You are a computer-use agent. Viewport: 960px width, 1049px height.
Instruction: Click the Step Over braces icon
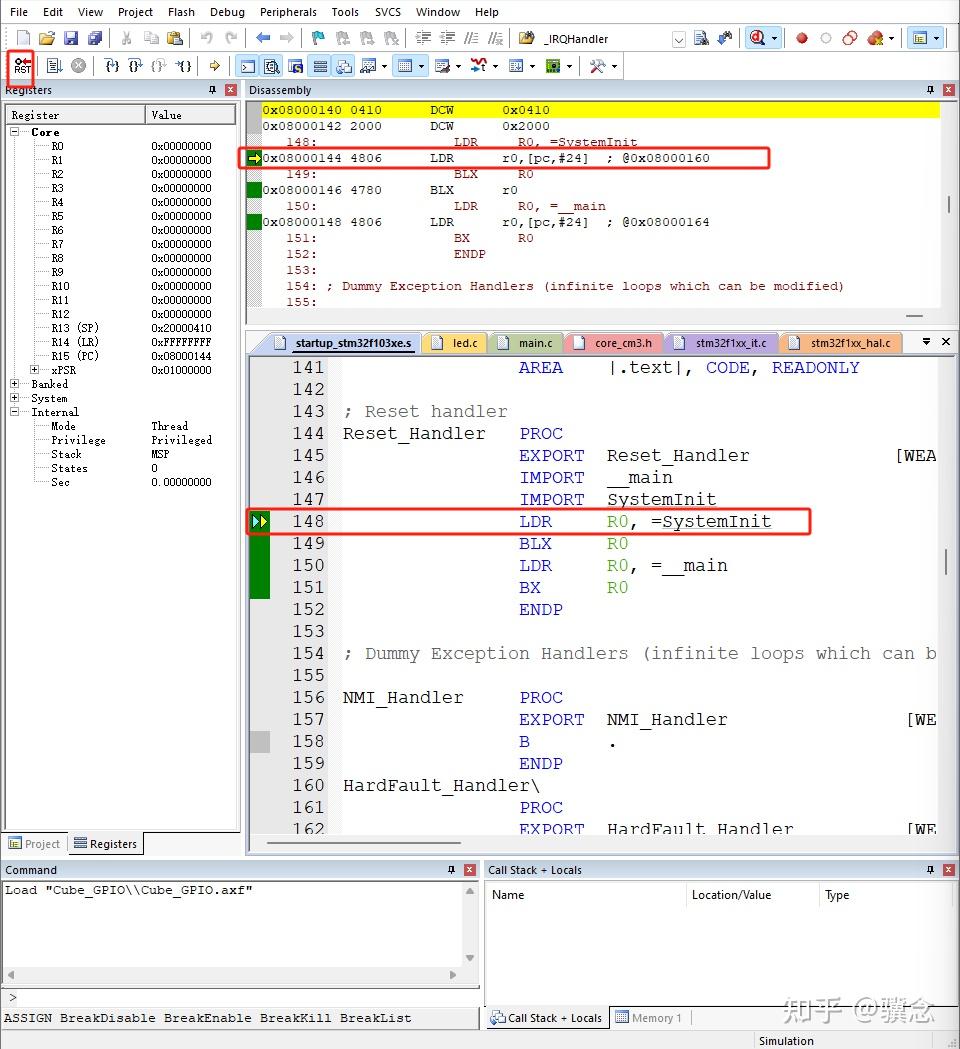135,66
